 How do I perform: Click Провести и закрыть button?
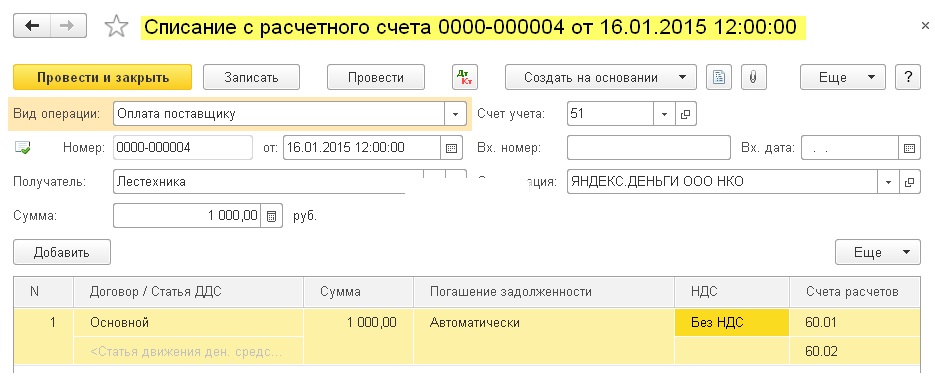tap(103, 78)
